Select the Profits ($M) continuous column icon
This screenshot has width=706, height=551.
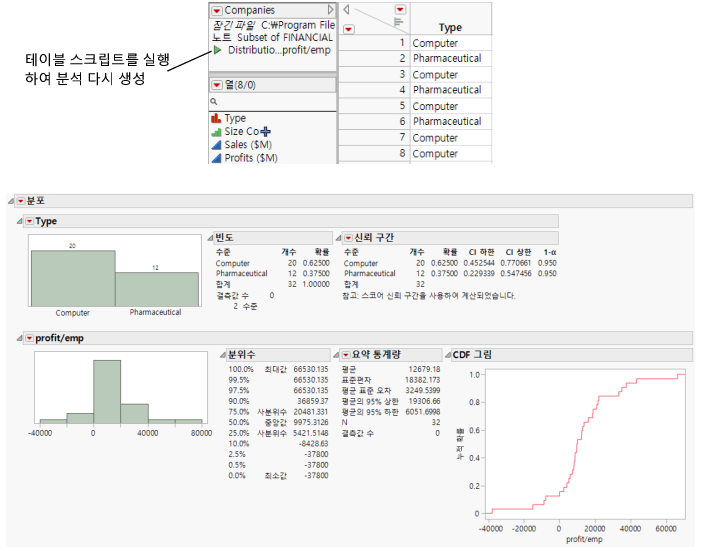216,158
